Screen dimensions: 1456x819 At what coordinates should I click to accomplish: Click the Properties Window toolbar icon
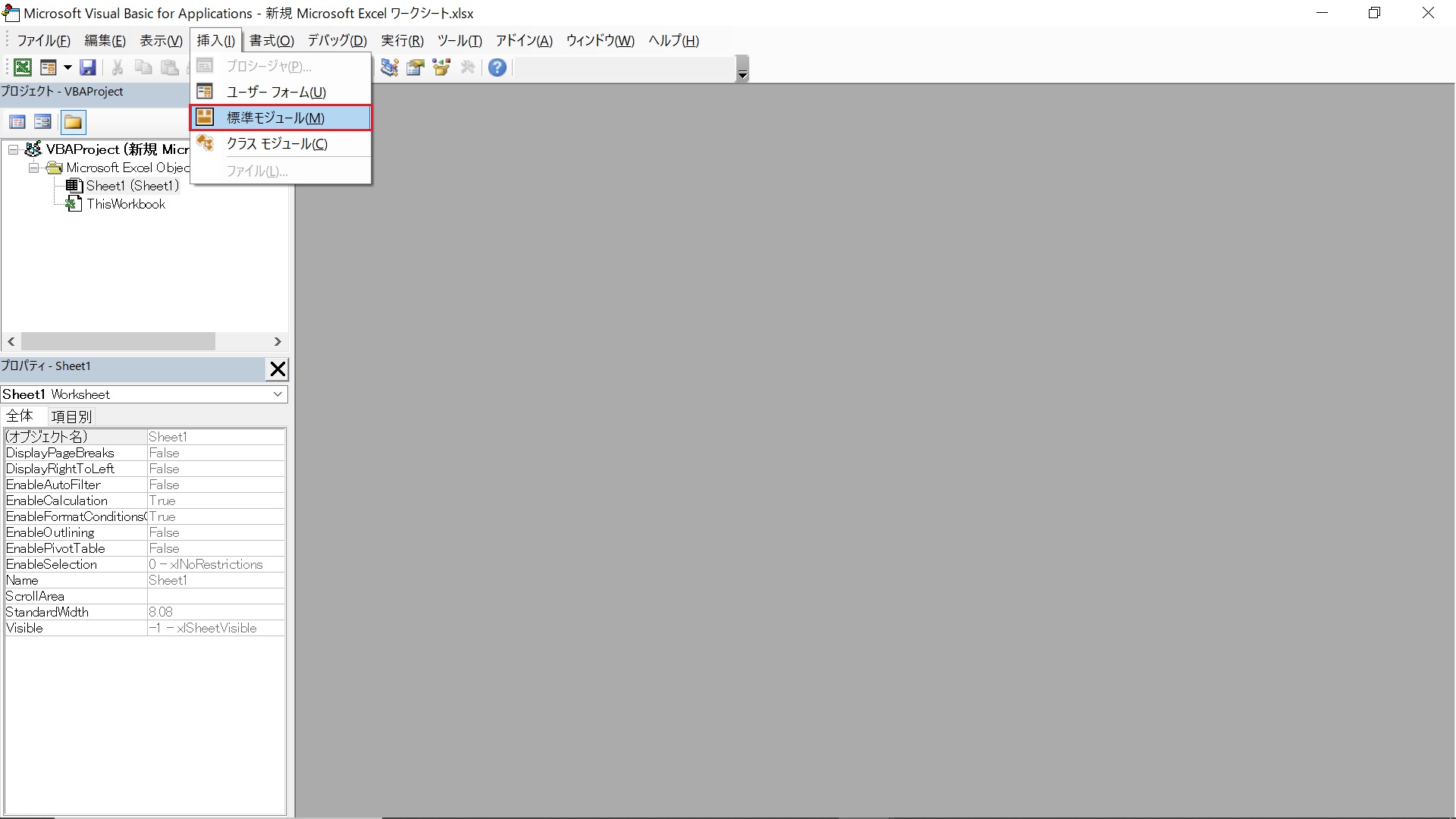(x=415, y=67)
